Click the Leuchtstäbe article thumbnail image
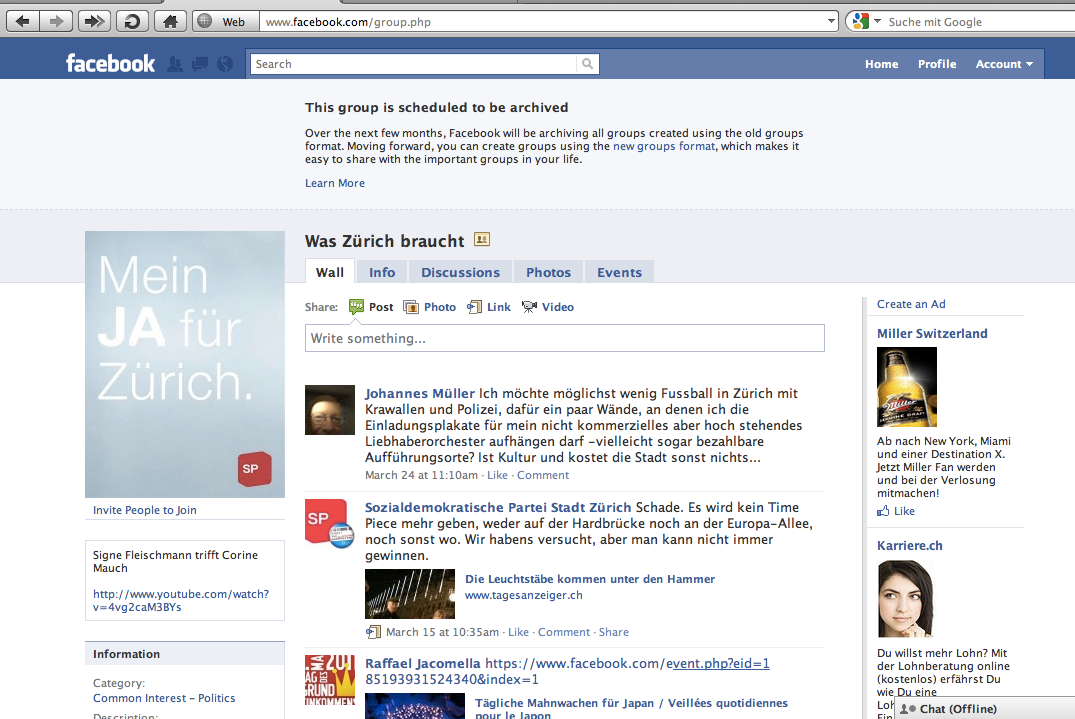Image resolution: width=1075 pixels, height=719 pixels. pyautogui.click(x=410, y=594)
